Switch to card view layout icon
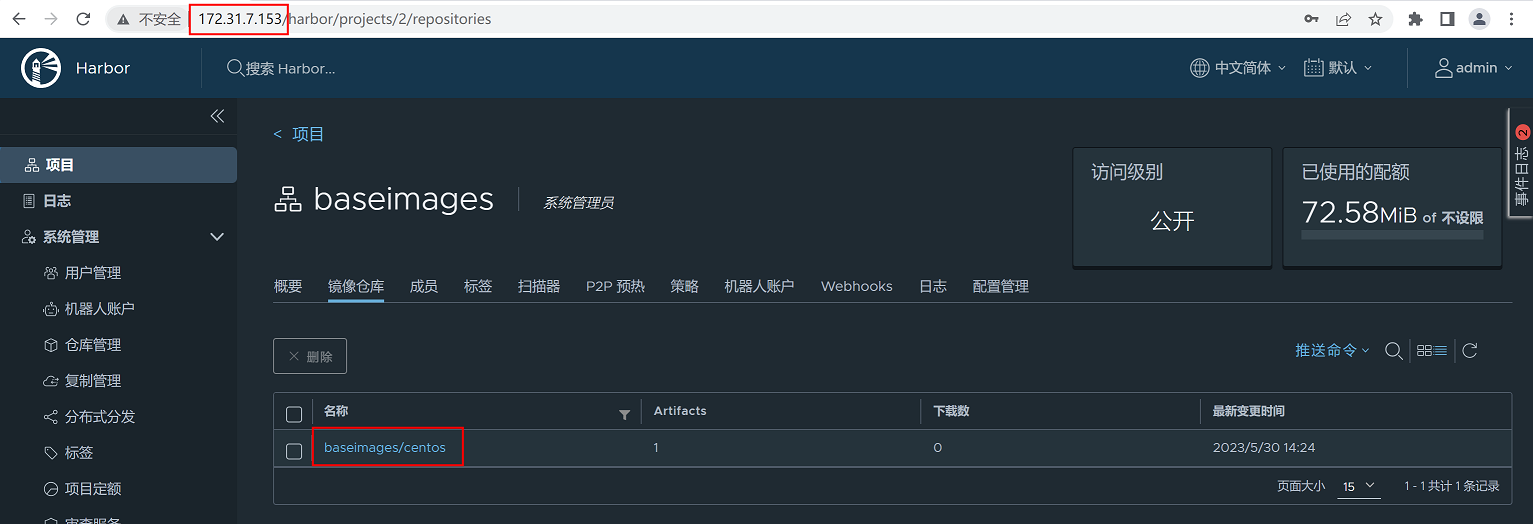1533x524 pixels. point(1425,350)
